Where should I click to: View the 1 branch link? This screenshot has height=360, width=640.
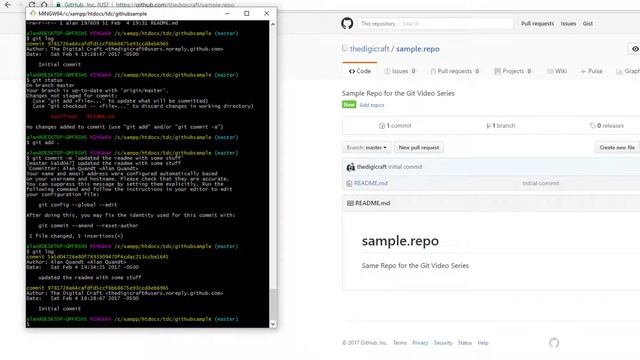coord(500,126)
